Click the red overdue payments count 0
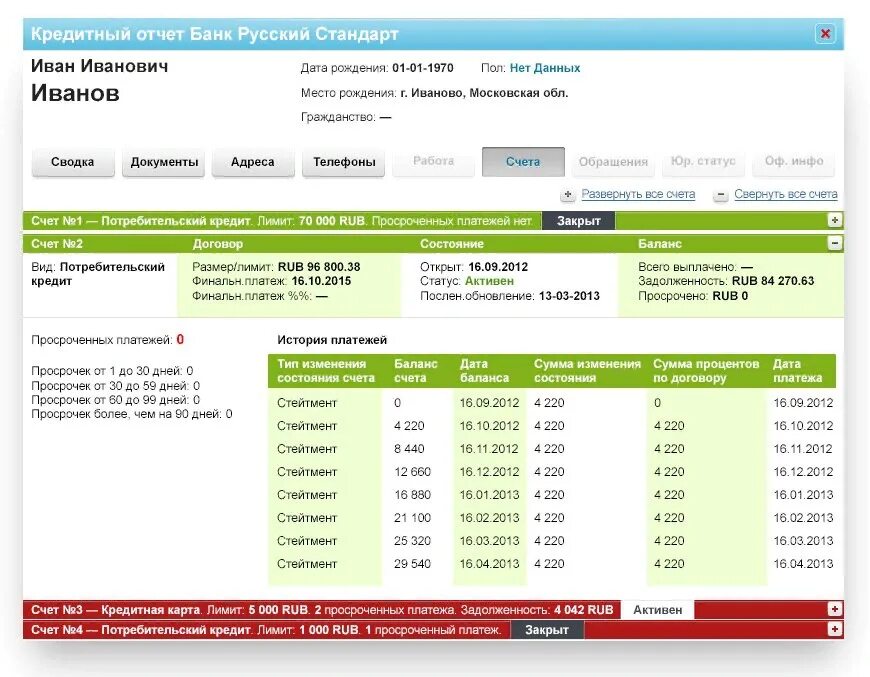870x677 pixels. coord(180,340)
